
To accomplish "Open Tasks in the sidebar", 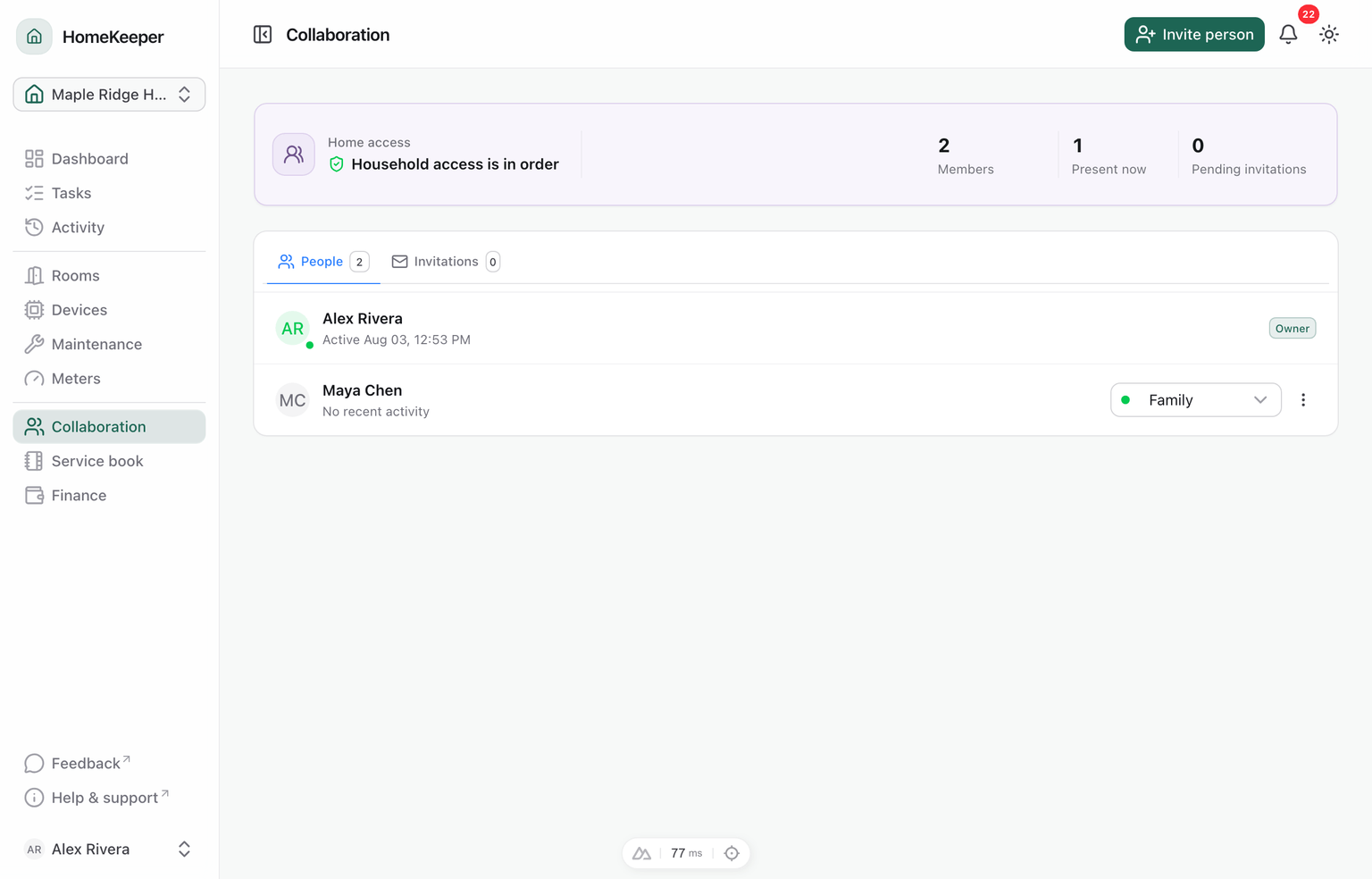I will click(x=109, y=193).
